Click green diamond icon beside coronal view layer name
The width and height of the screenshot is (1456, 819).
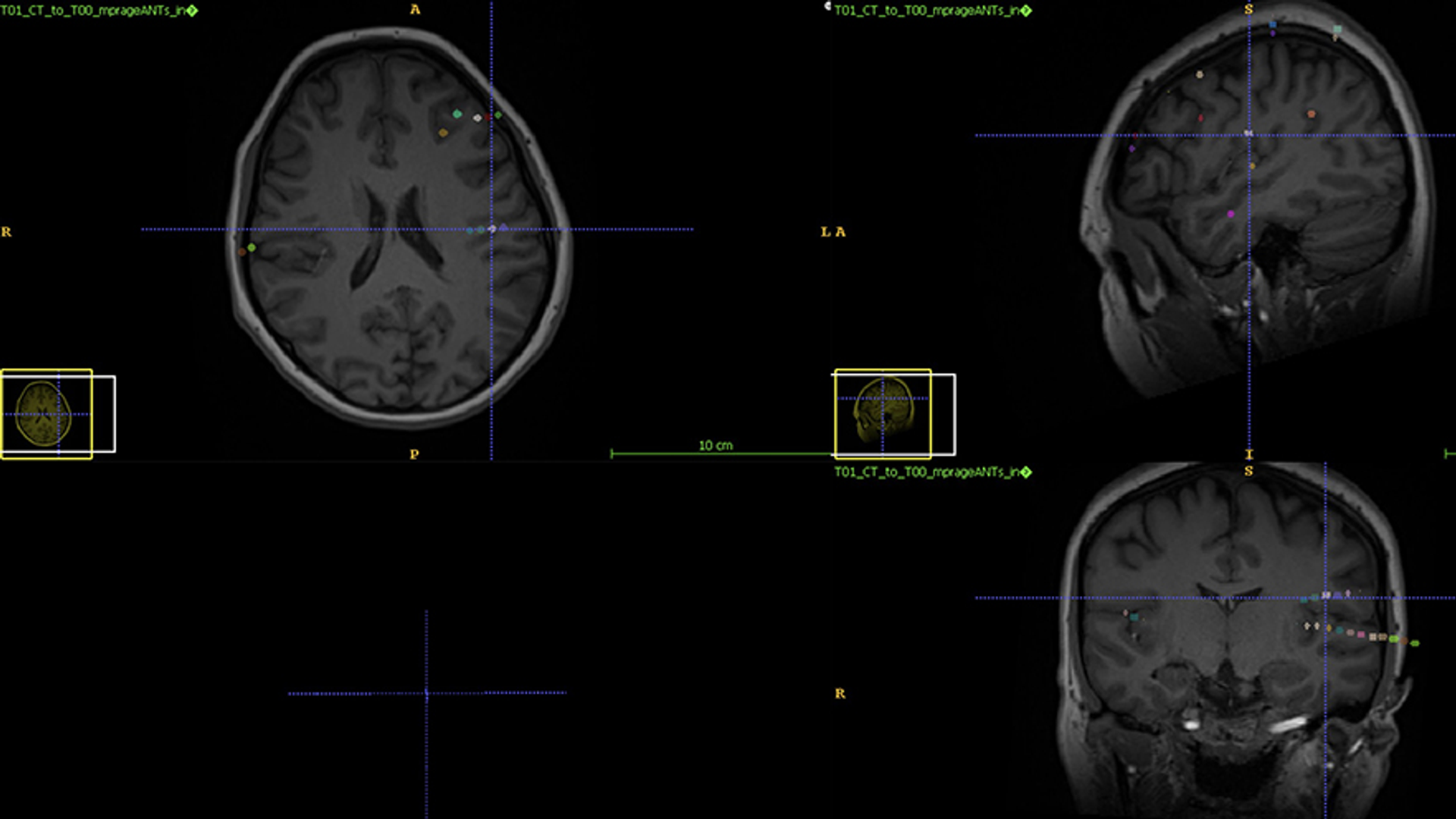(1026, 472)
